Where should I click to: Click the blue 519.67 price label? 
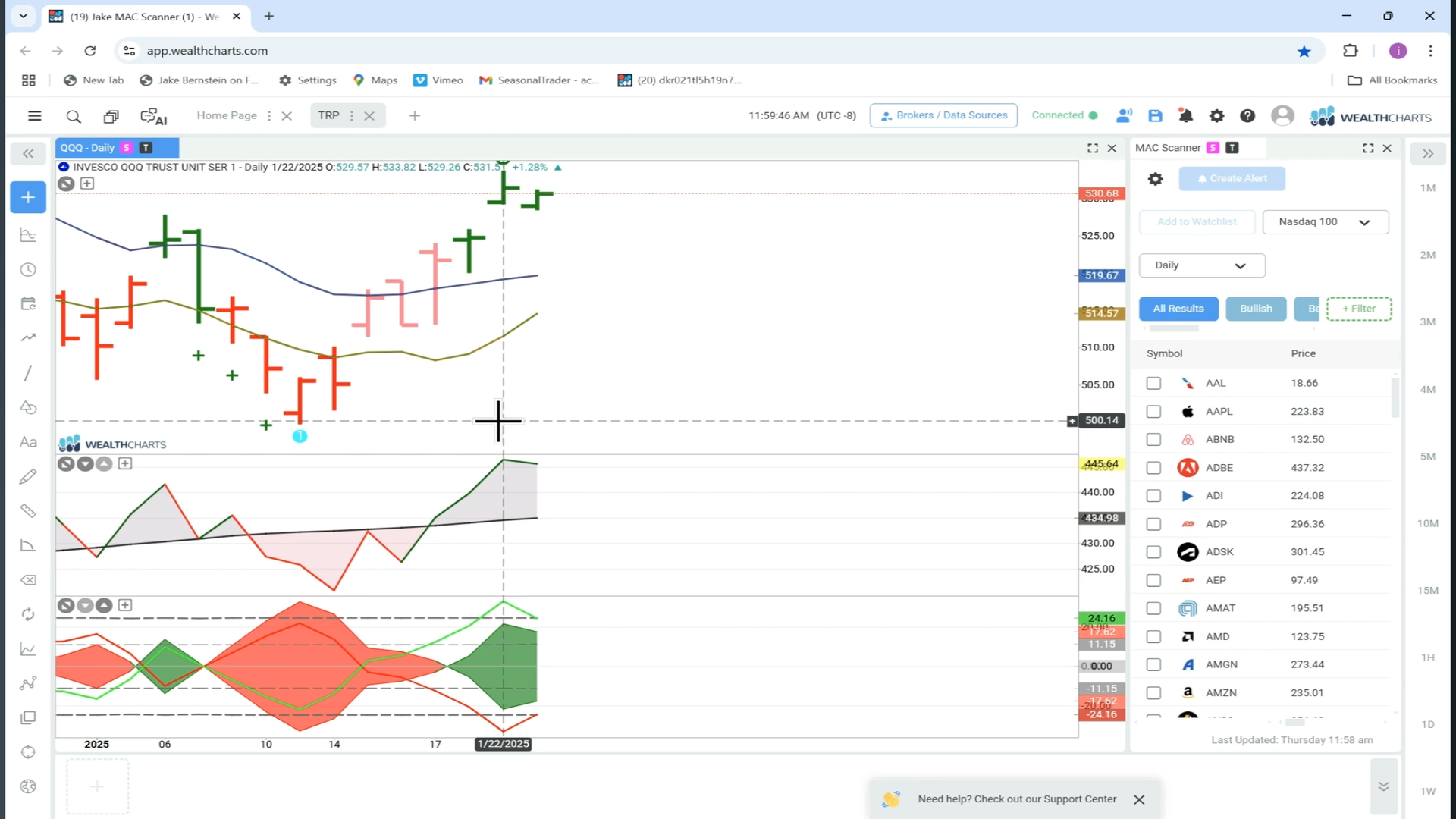point(1101,275)
